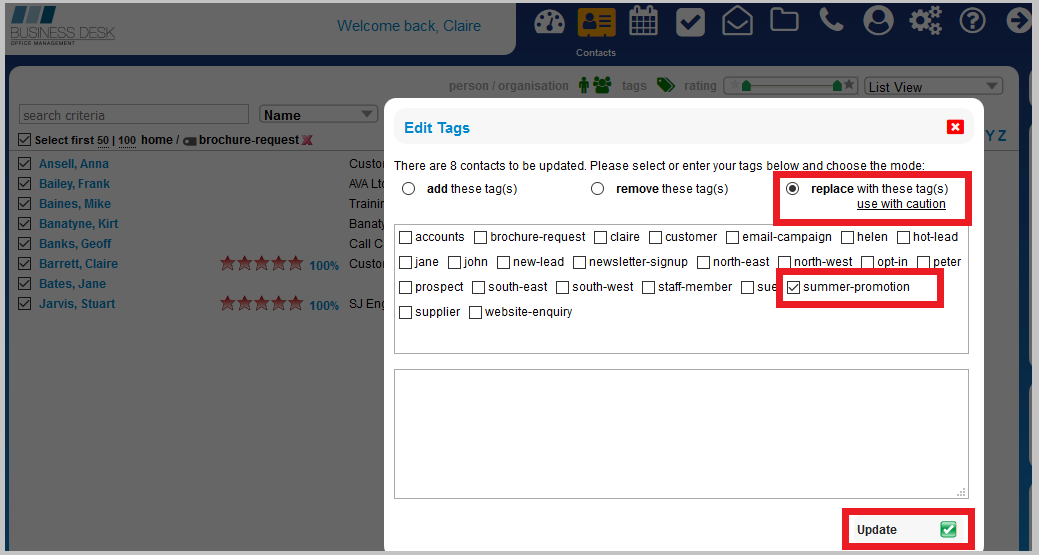Click the custom tags text area
Viewport: 1040px width, 555px height.
(x=681, y=434)
